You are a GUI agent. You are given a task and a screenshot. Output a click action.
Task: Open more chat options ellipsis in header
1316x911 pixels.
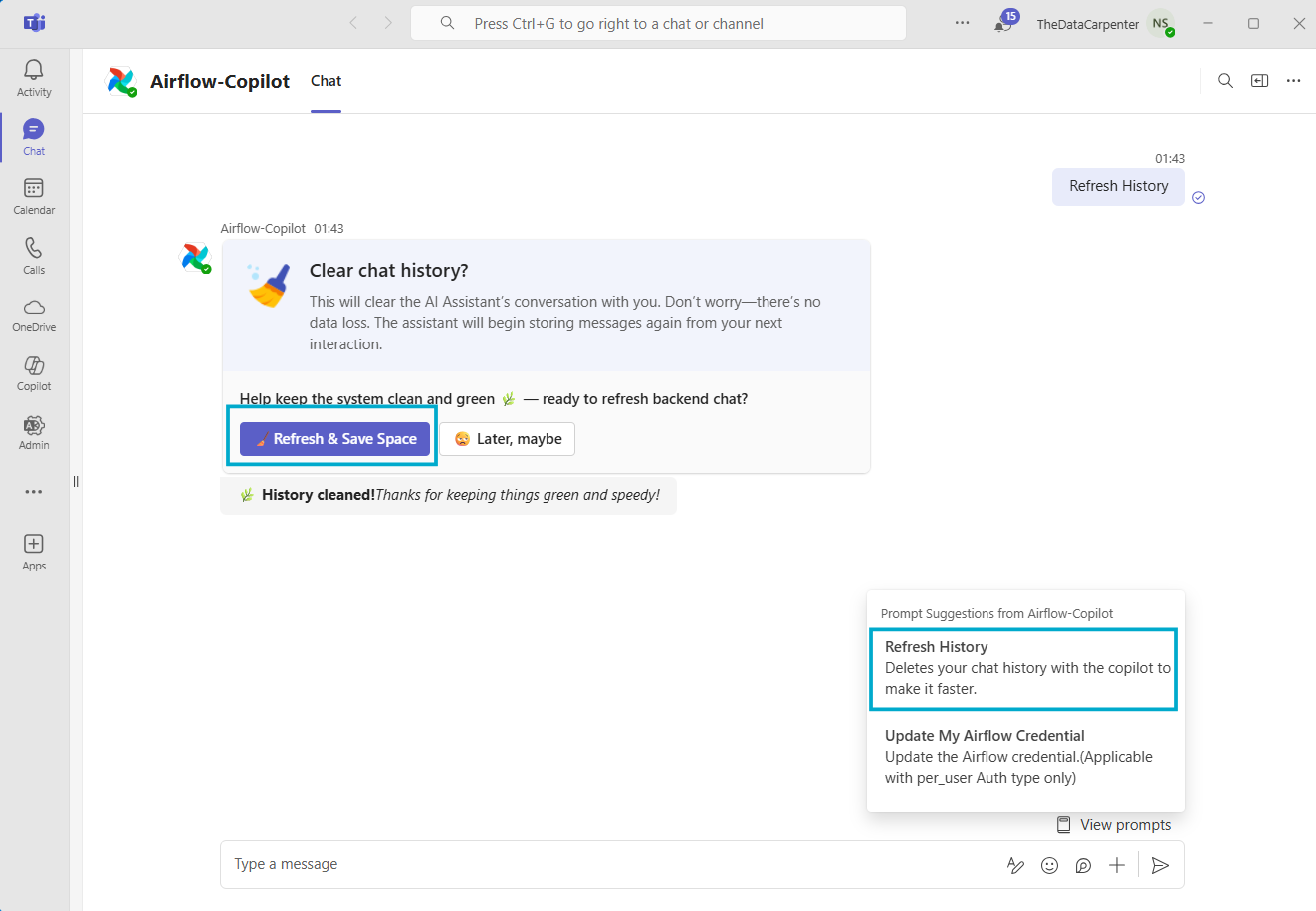pyautogui.click(x=1294, y=81)
